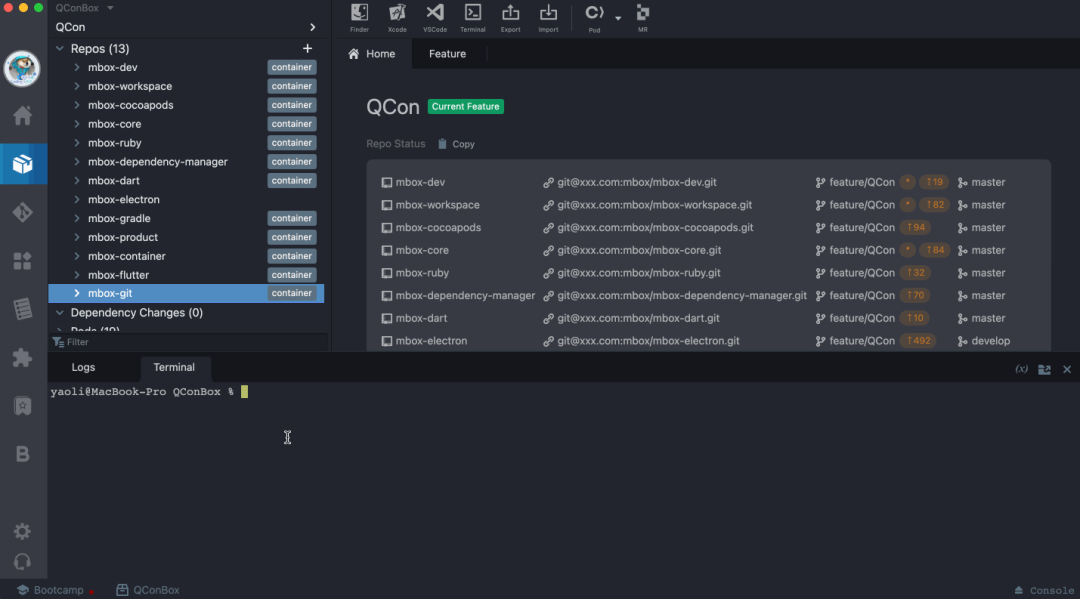Open workspace in Finder from toolbar

tap(359, 17)
